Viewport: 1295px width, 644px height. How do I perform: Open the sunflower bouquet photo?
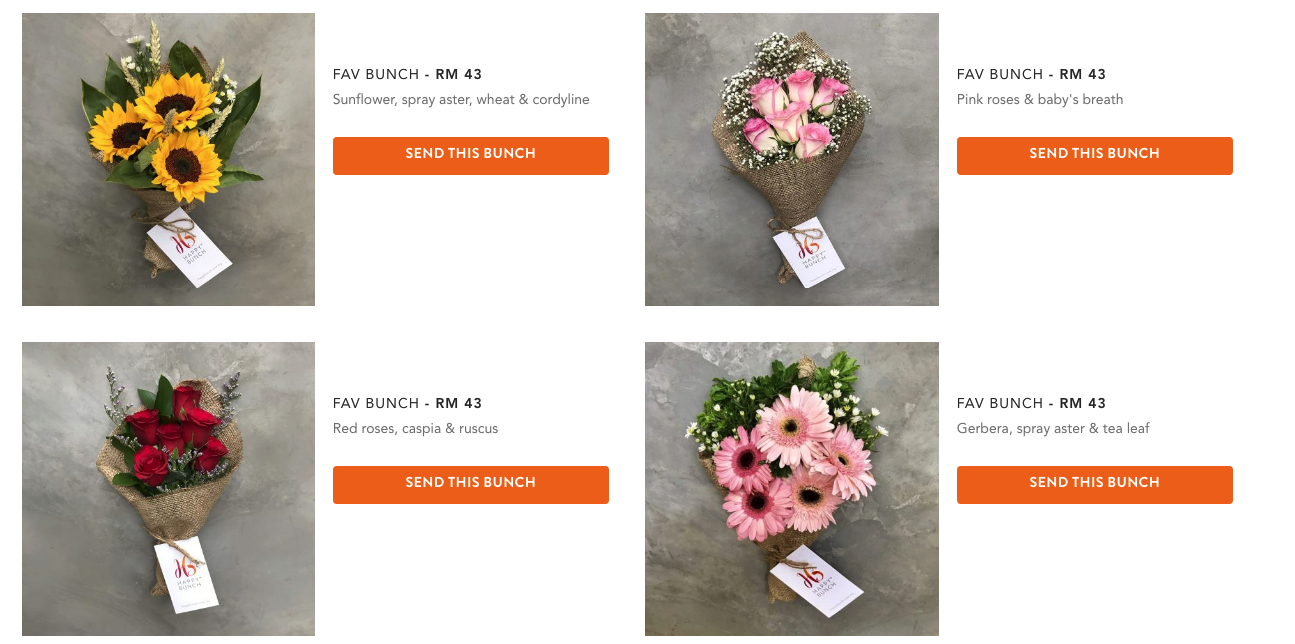[x=168, y=159]
